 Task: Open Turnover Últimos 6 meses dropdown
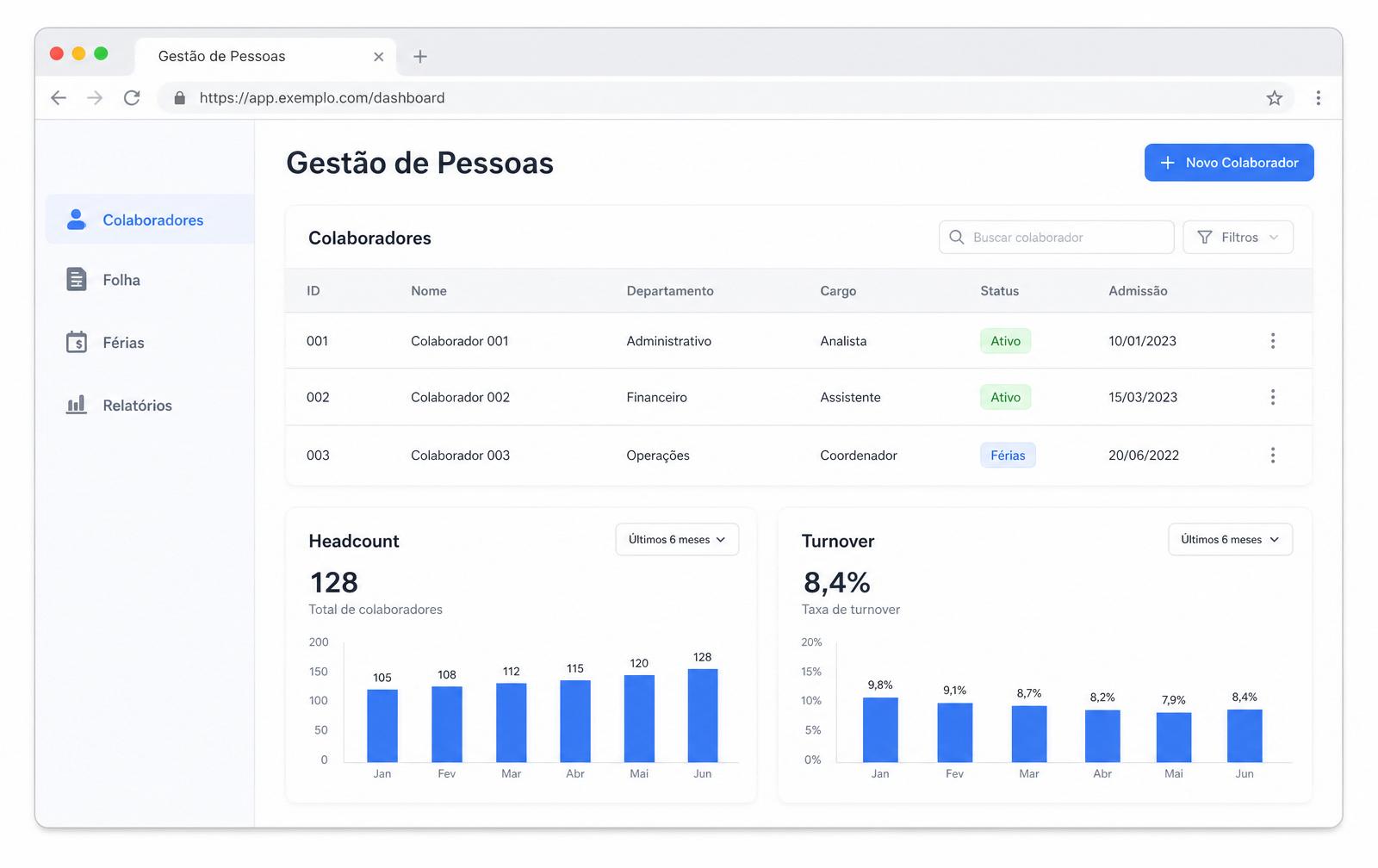pos(1230,540)
